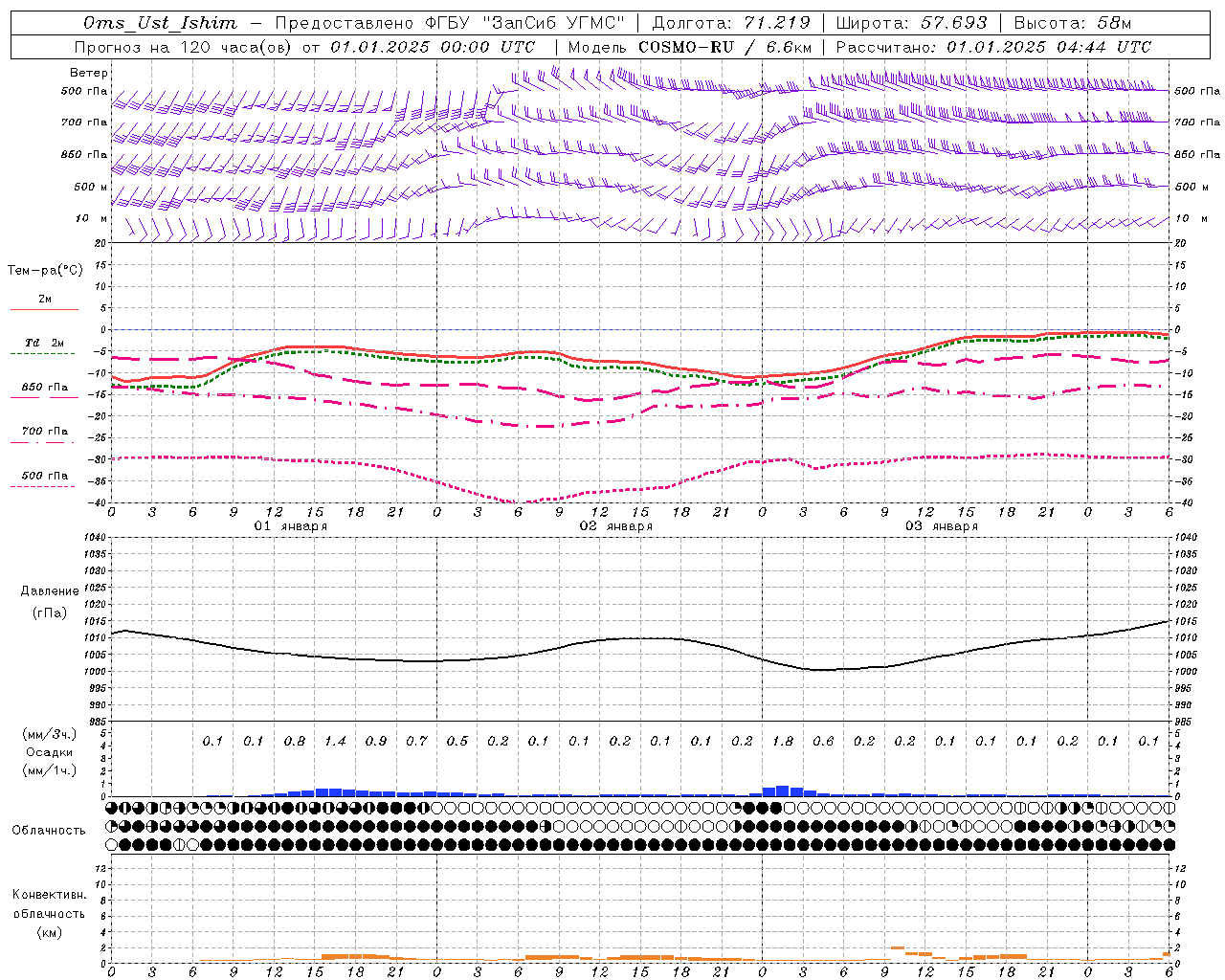This screenshot has width=1225, height=980.
Task: Click the Модель COSMO-RU / 6.6км label
Action: coord(689,47)
